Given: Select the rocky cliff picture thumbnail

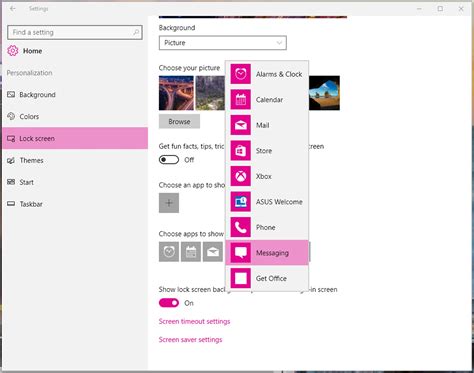Looking at the screenshot, I should 210,93.
